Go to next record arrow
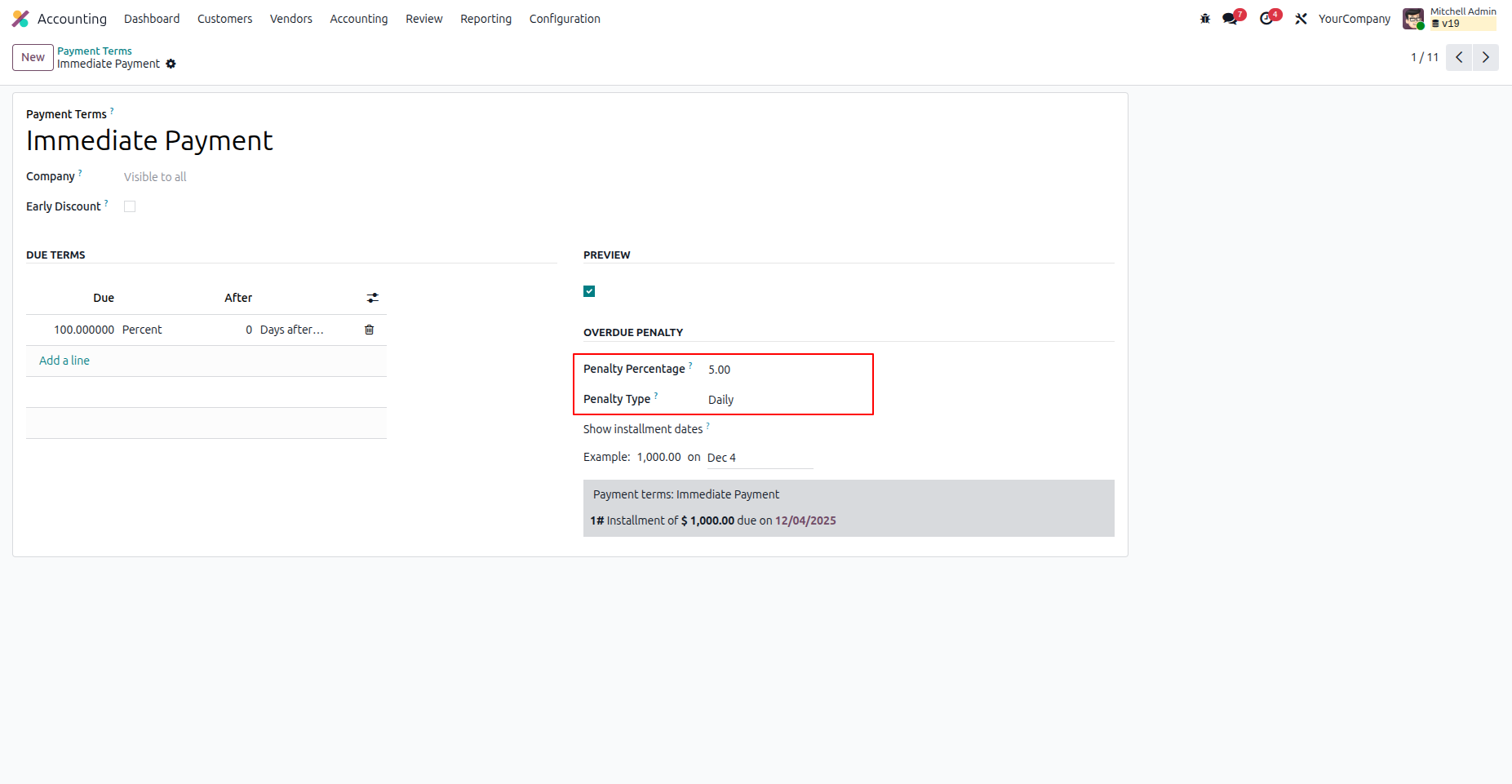The width and height of the screenshot is (1512, 784). tap(1486, 57)
